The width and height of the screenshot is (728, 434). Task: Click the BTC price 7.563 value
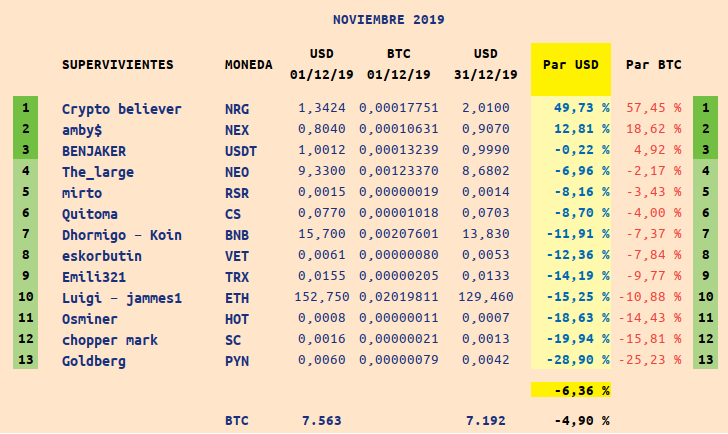(321, 421)
